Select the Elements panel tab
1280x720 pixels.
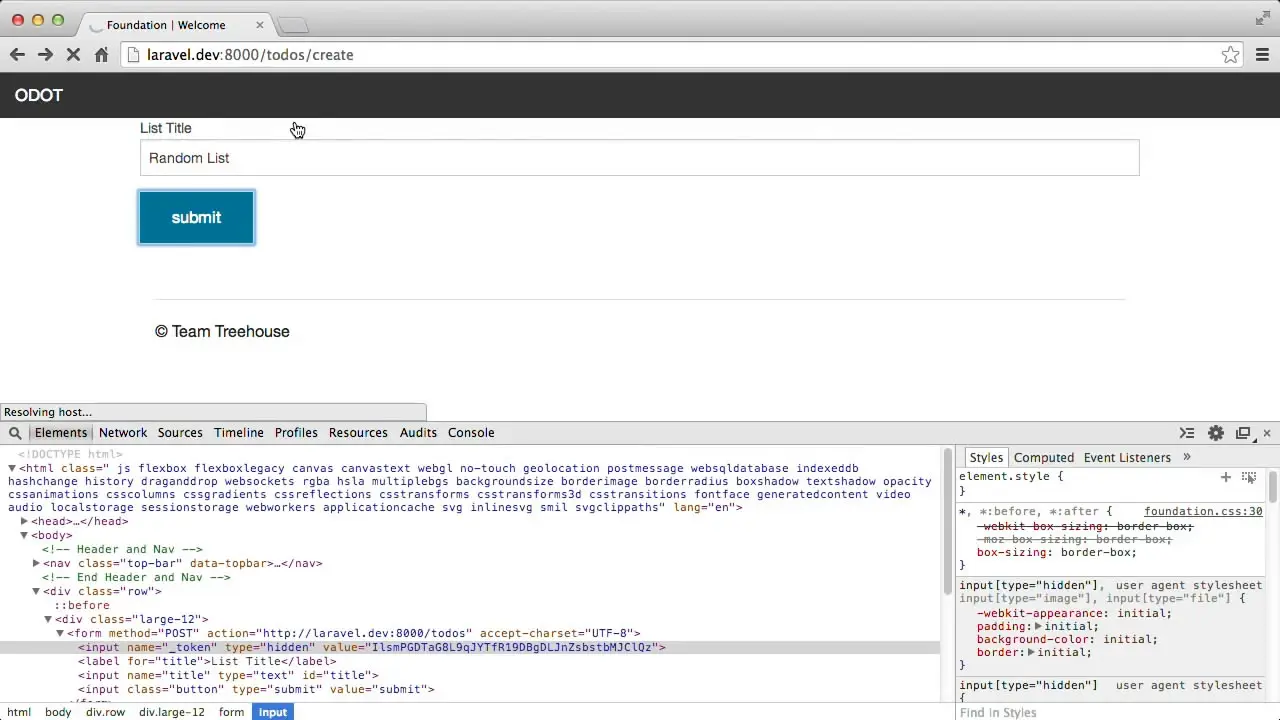click(61, 433)
